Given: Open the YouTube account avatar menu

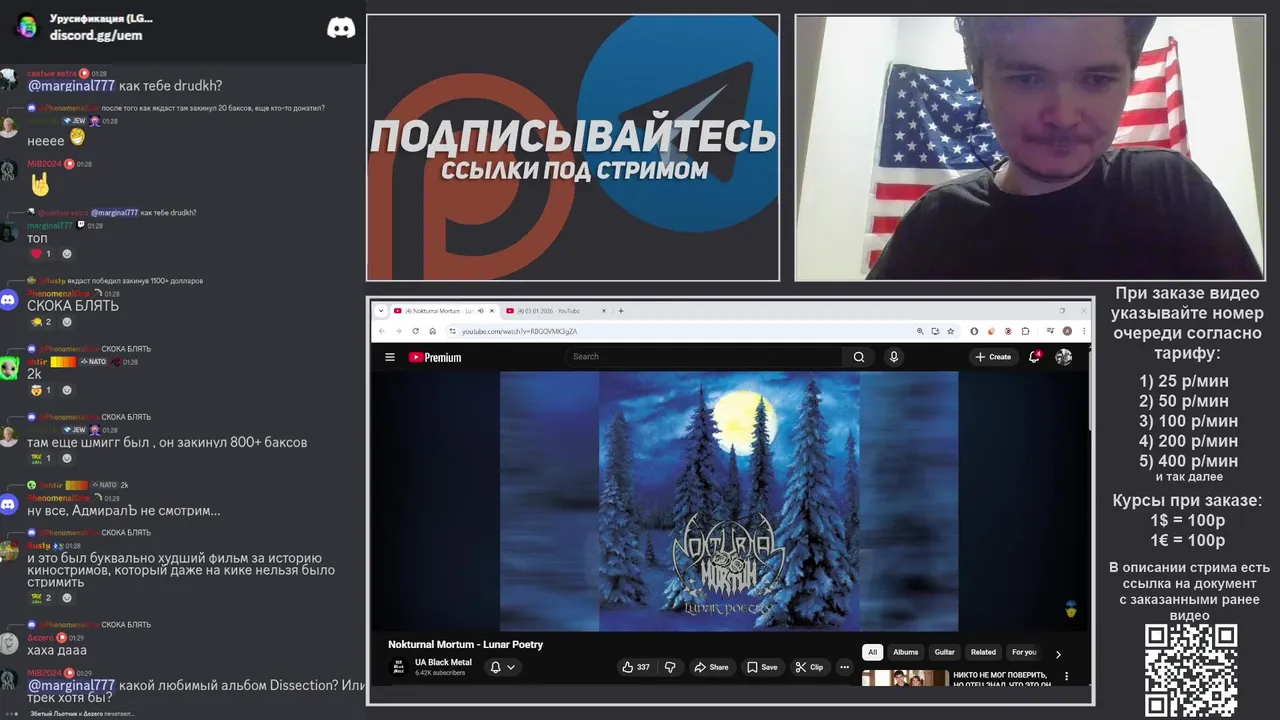Looking at the screenshot, I should 1064,357.
